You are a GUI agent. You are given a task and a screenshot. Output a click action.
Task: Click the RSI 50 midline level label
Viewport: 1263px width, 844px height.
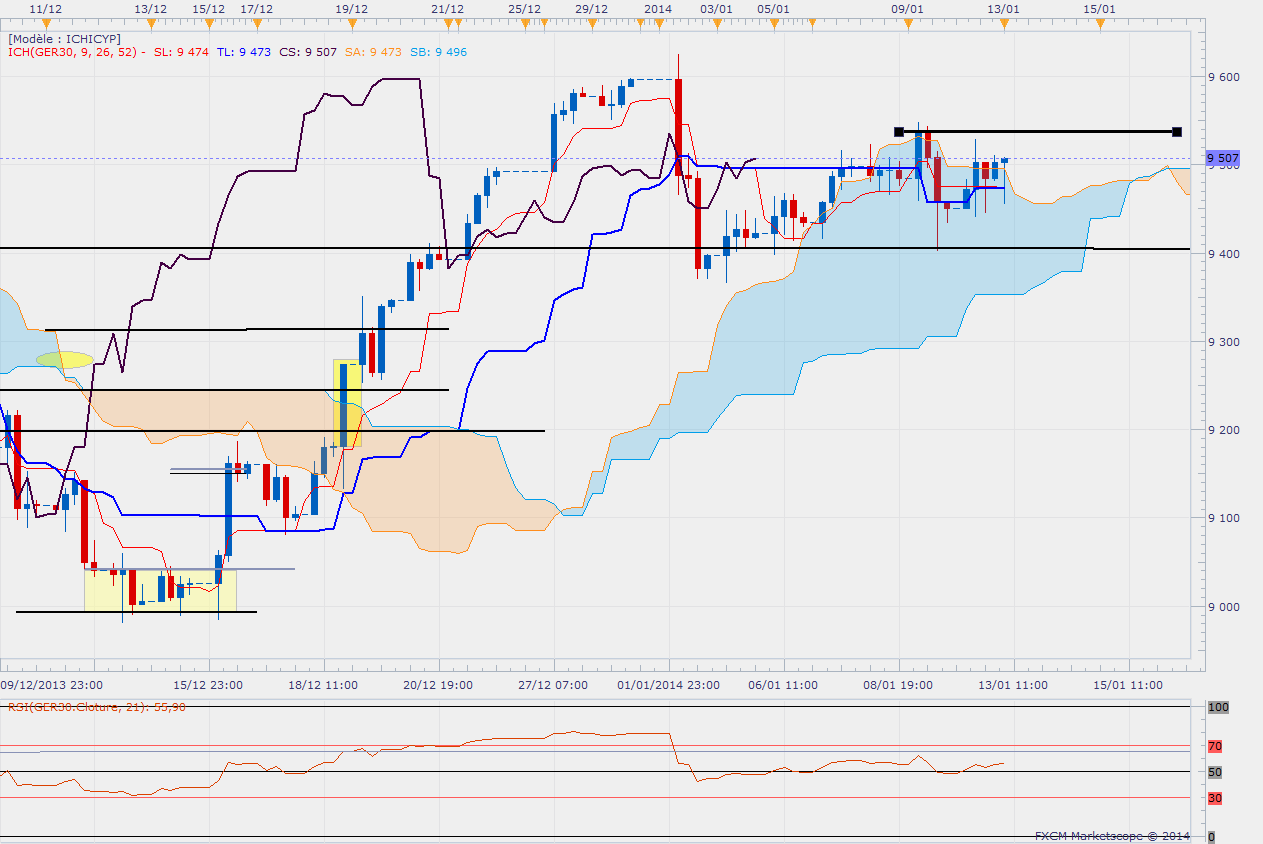(x=1215, y=772)
